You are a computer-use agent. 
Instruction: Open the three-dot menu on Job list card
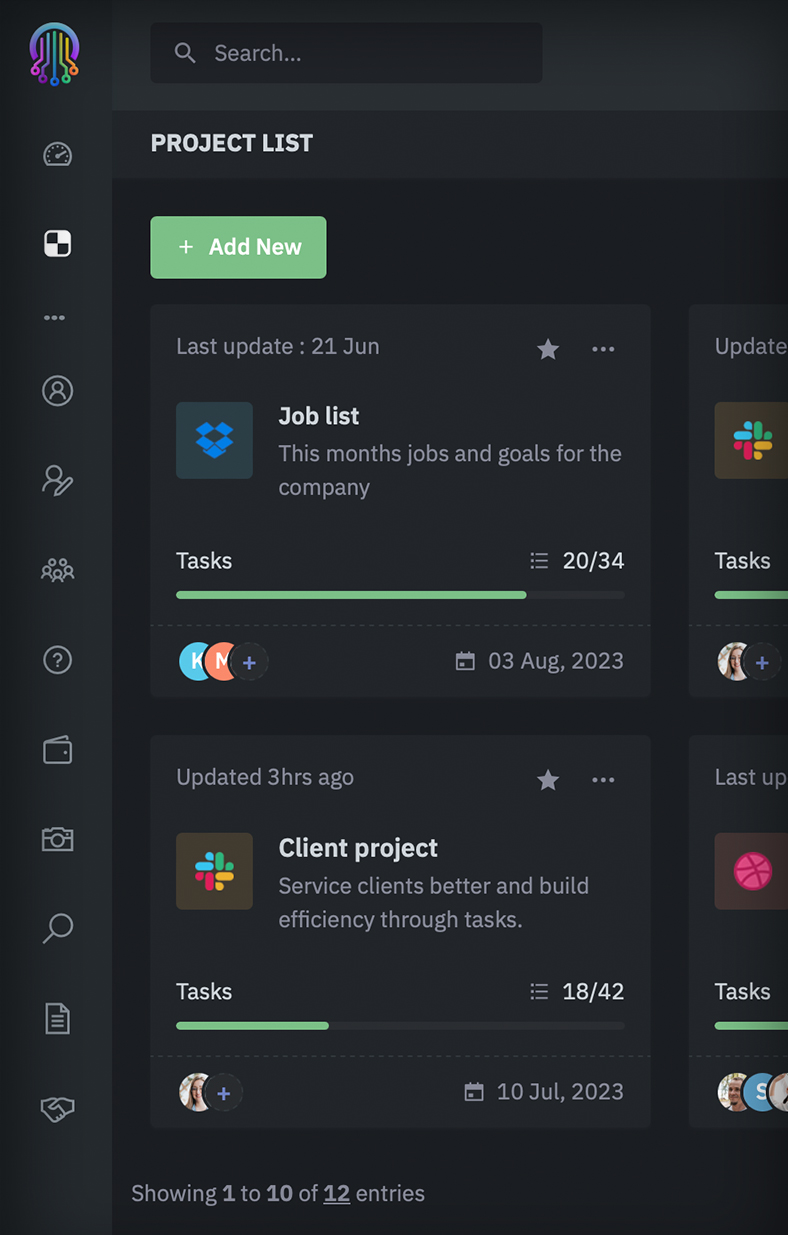[603, 349]
